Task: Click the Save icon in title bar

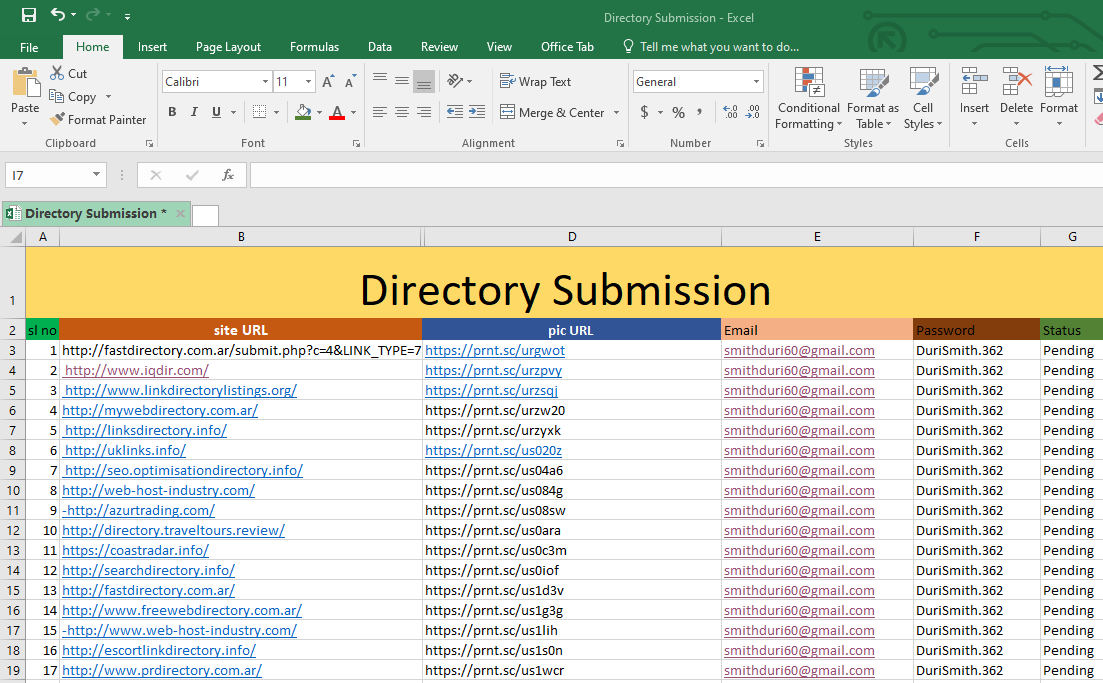Action: point(28,16)
